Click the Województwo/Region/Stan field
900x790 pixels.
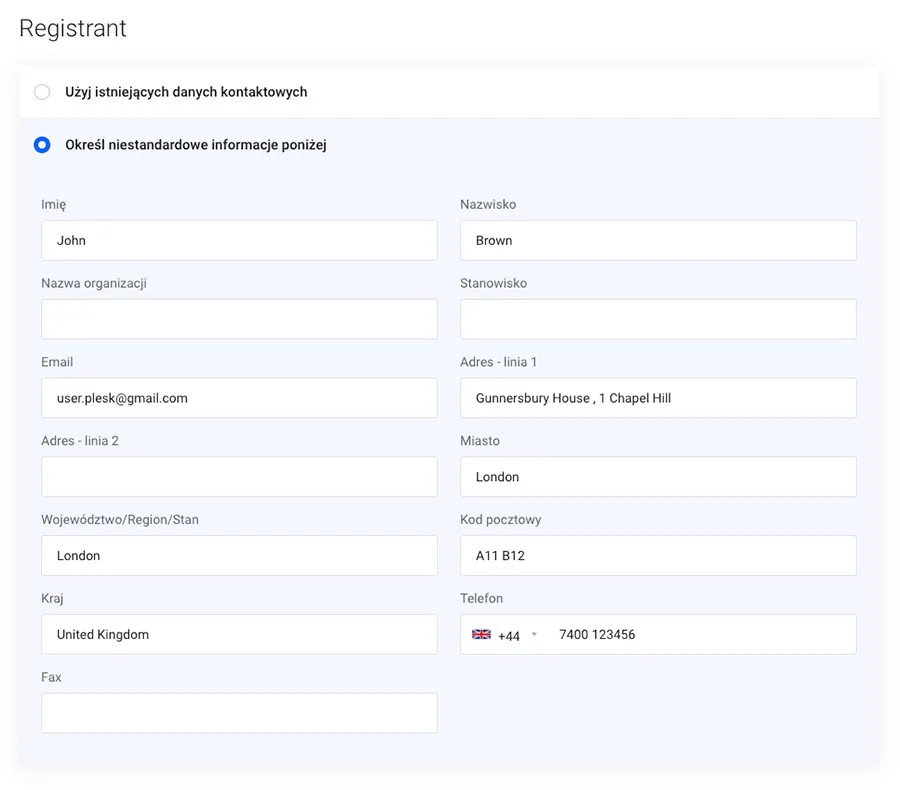[239, 555]
